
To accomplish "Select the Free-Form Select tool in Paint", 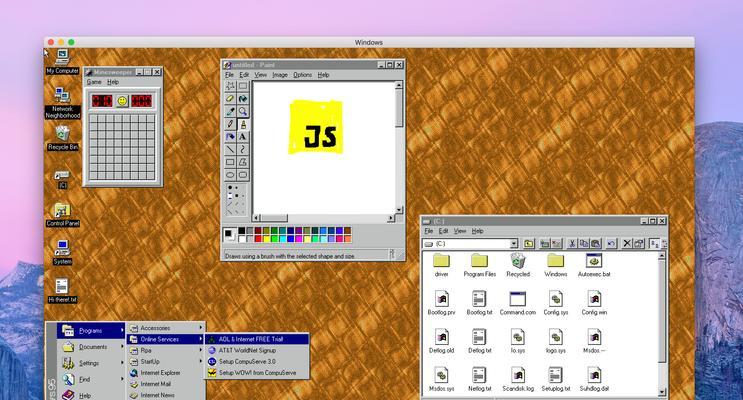I will click(230, 86).
